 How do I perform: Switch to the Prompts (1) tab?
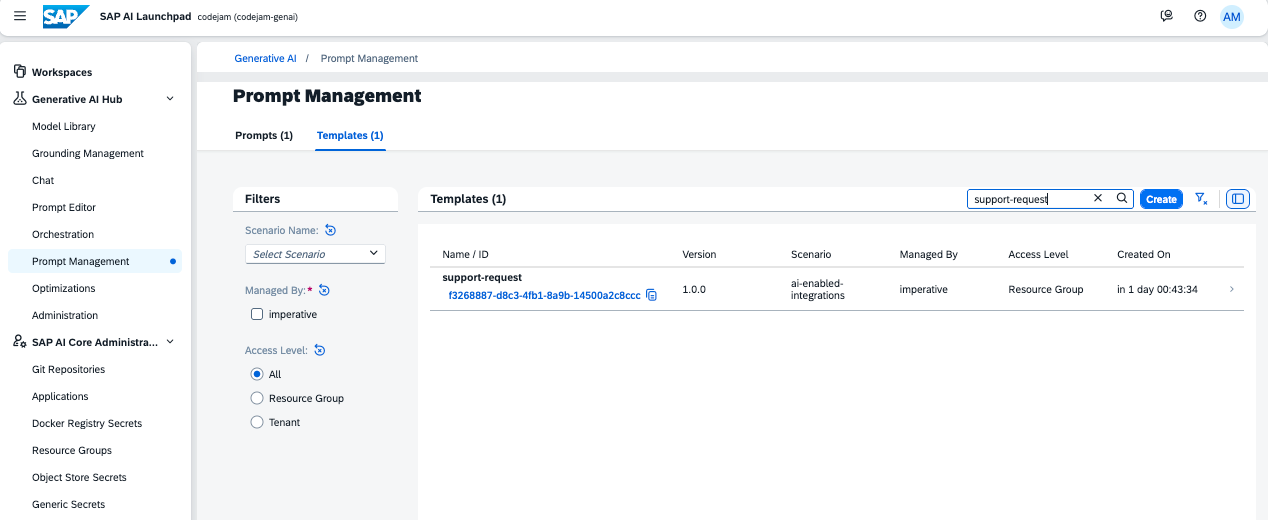point(264,135)
